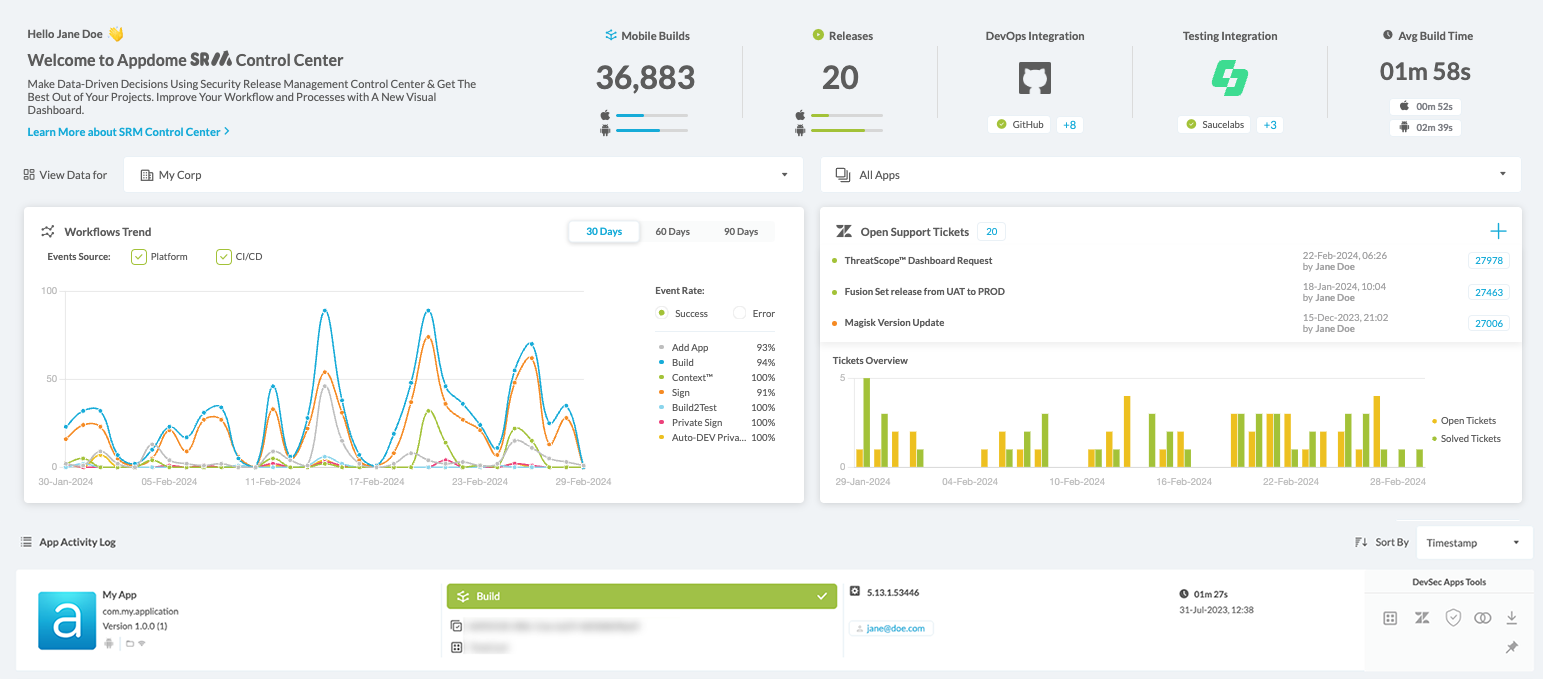Click the download icon in DevSec Apps Tools
The image size is (1543, 679).
1512,618
